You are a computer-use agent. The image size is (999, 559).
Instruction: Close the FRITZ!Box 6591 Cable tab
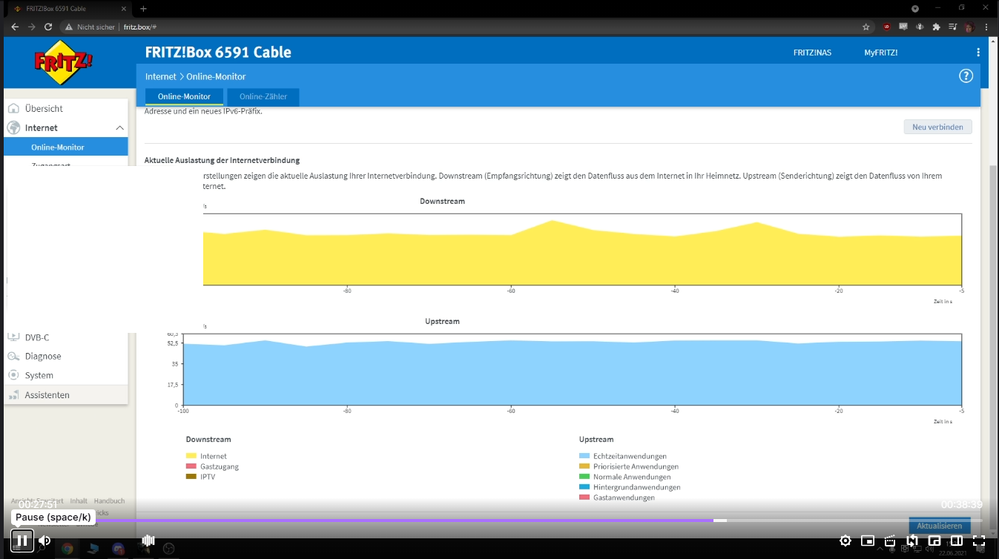coord(124,9)
